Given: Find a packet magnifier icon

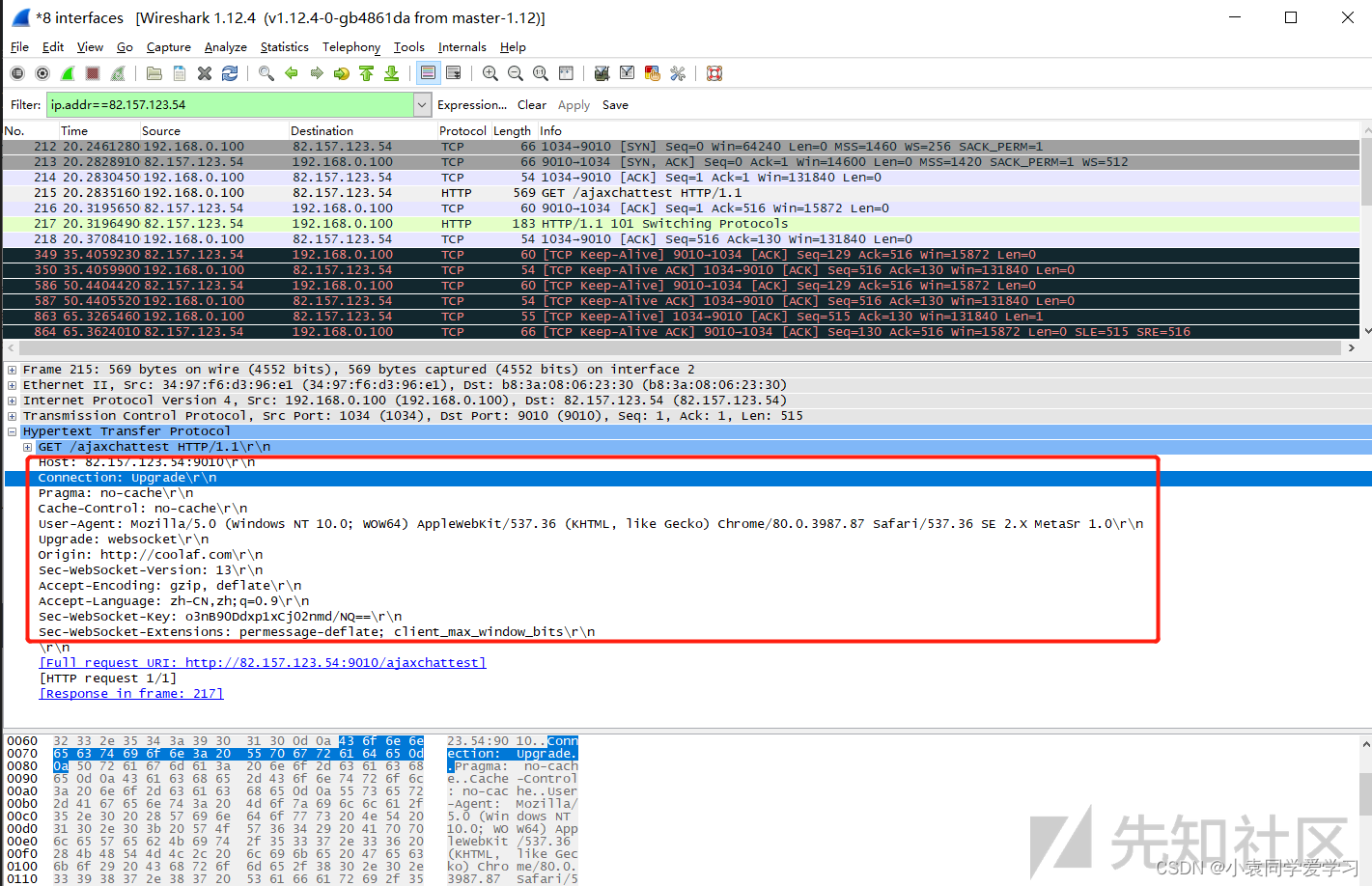Looking at the screenshot, I should coord(266,73).
